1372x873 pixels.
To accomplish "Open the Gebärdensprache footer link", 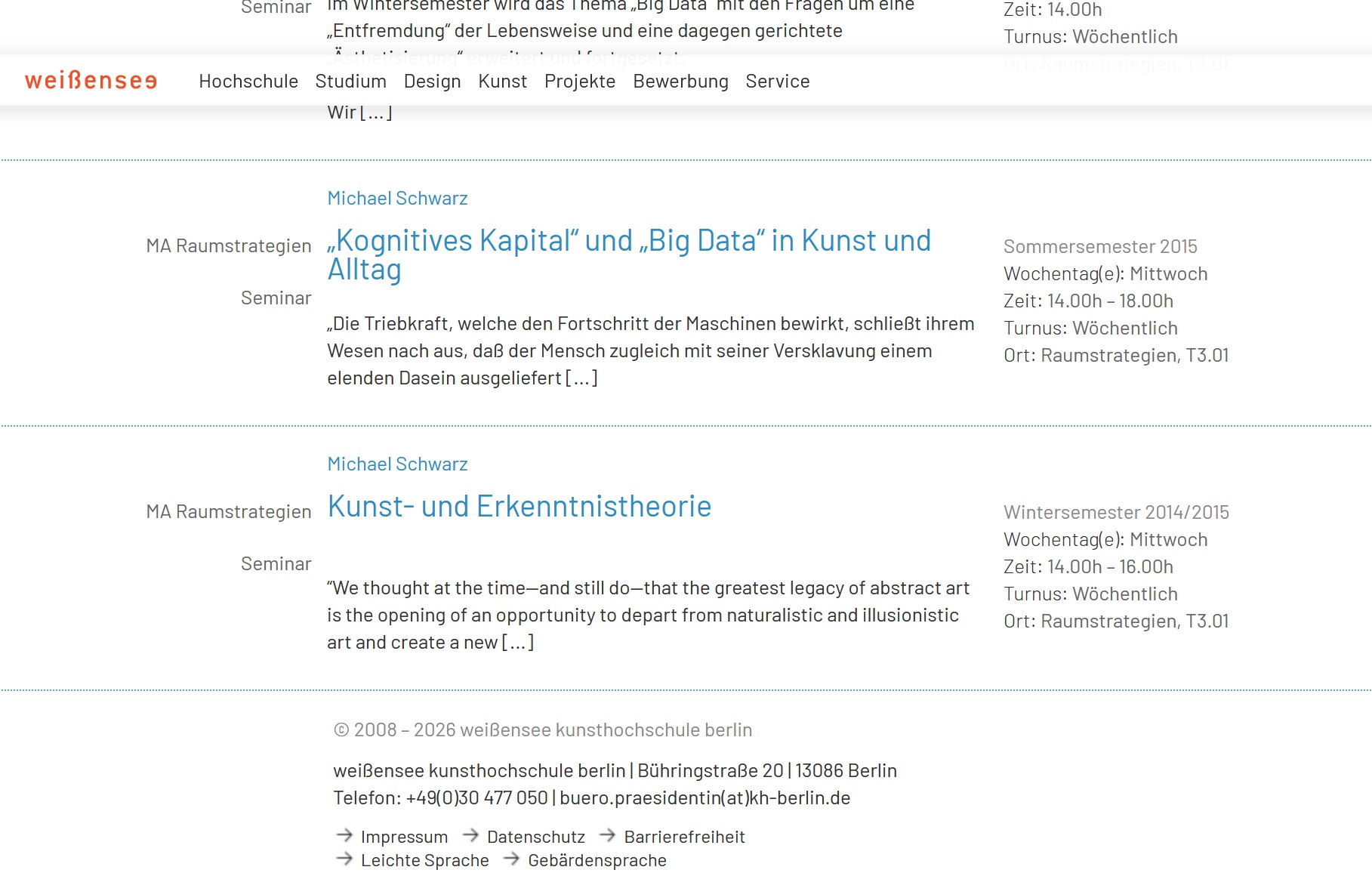I will 597,860.
